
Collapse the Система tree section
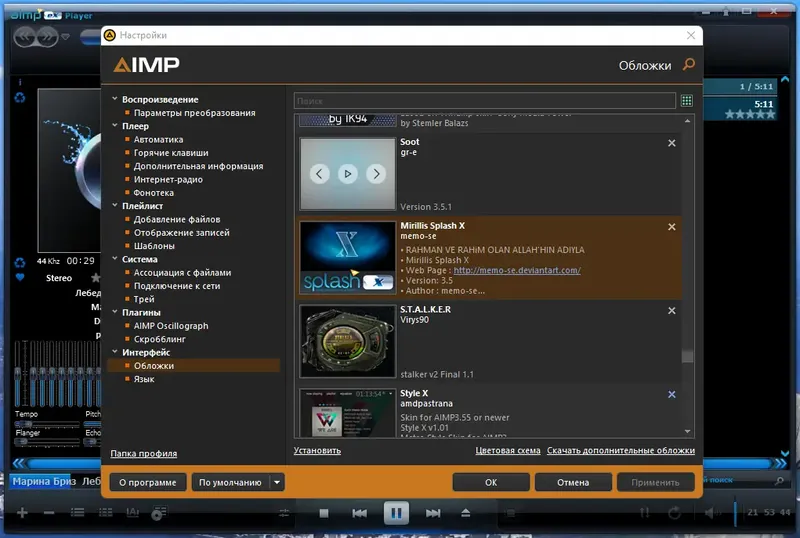[115, 258]
